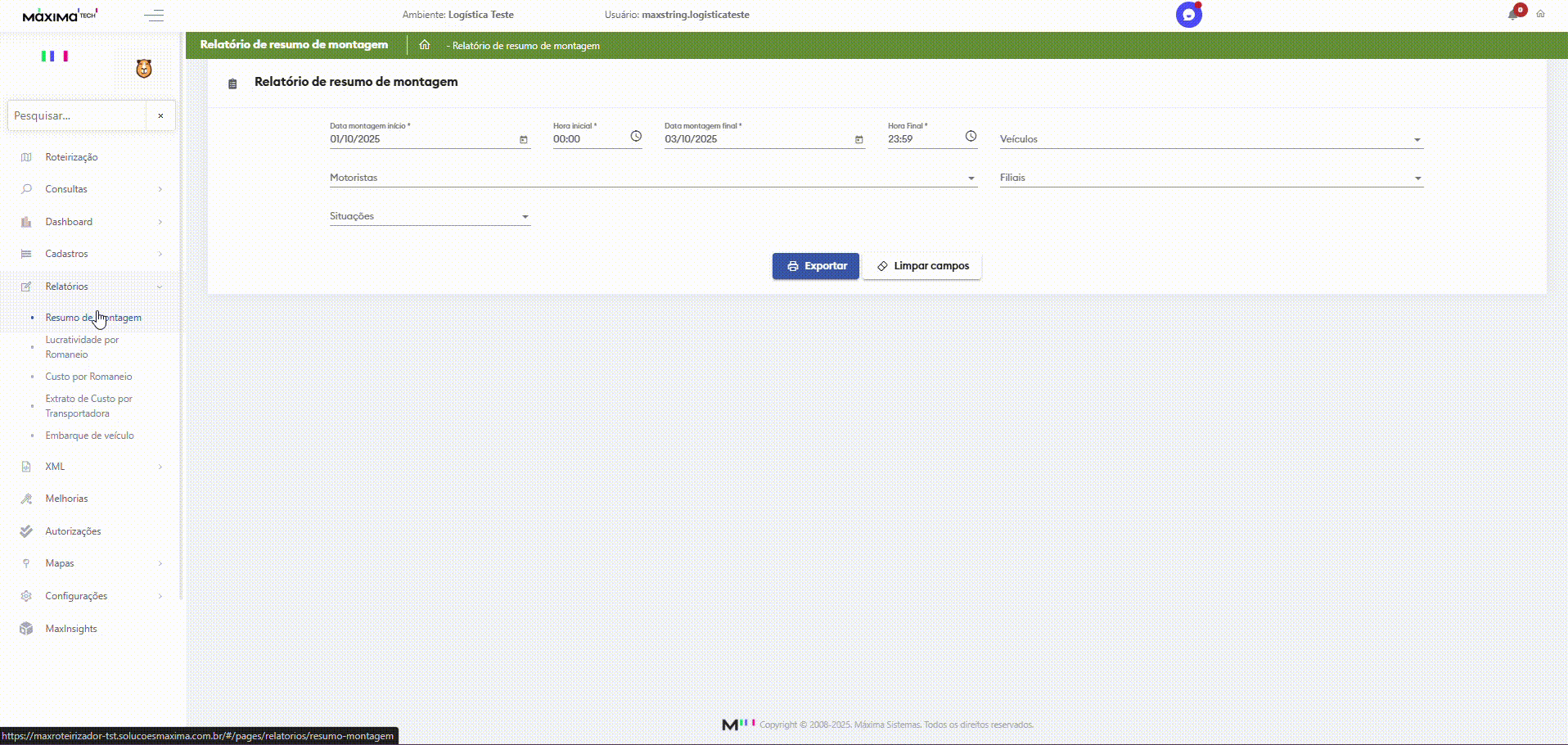Open the notifications bell icon
The image size is (1568, 745).
click(x=1513, y=14)
